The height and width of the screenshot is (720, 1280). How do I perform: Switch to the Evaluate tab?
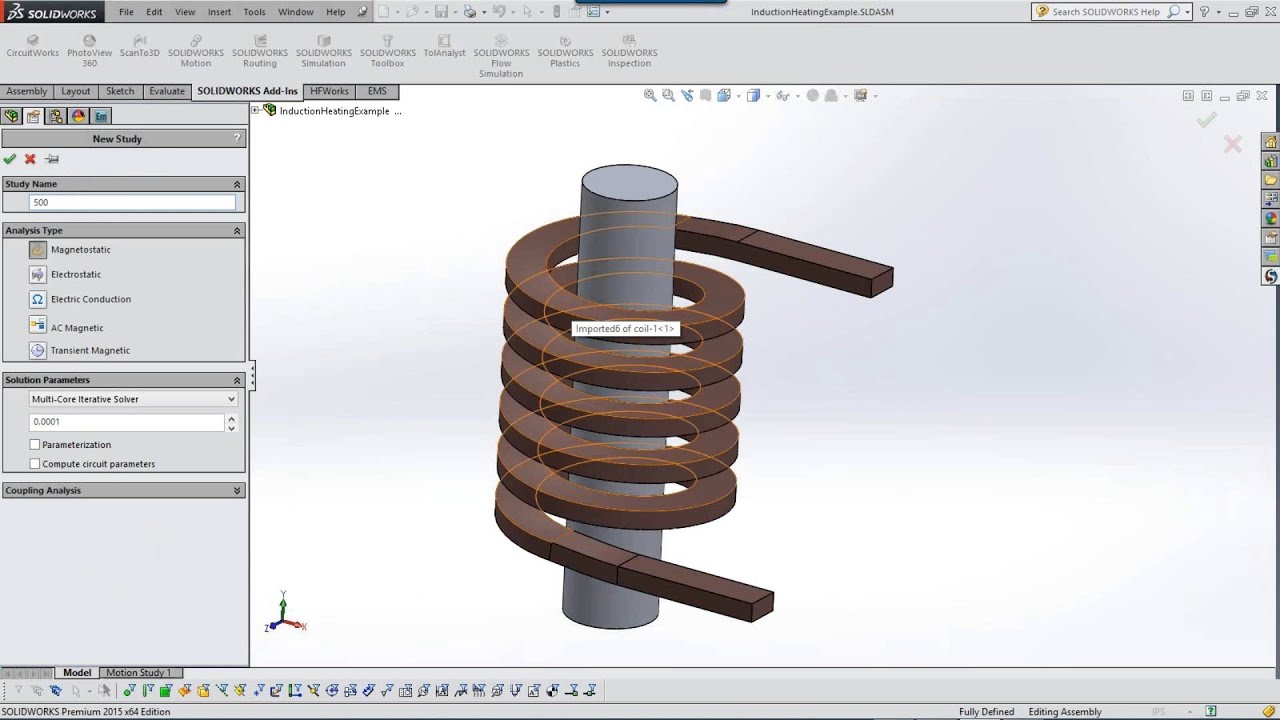click(167, 91)
